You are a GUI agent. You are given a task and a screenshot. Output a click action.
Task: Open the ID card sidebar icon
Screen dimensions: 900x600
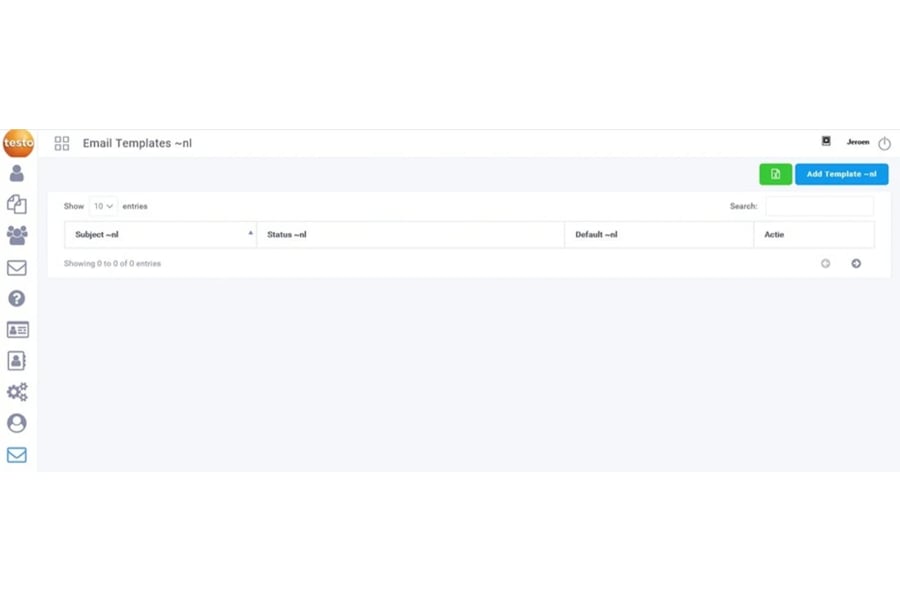(x=17, y=330)
